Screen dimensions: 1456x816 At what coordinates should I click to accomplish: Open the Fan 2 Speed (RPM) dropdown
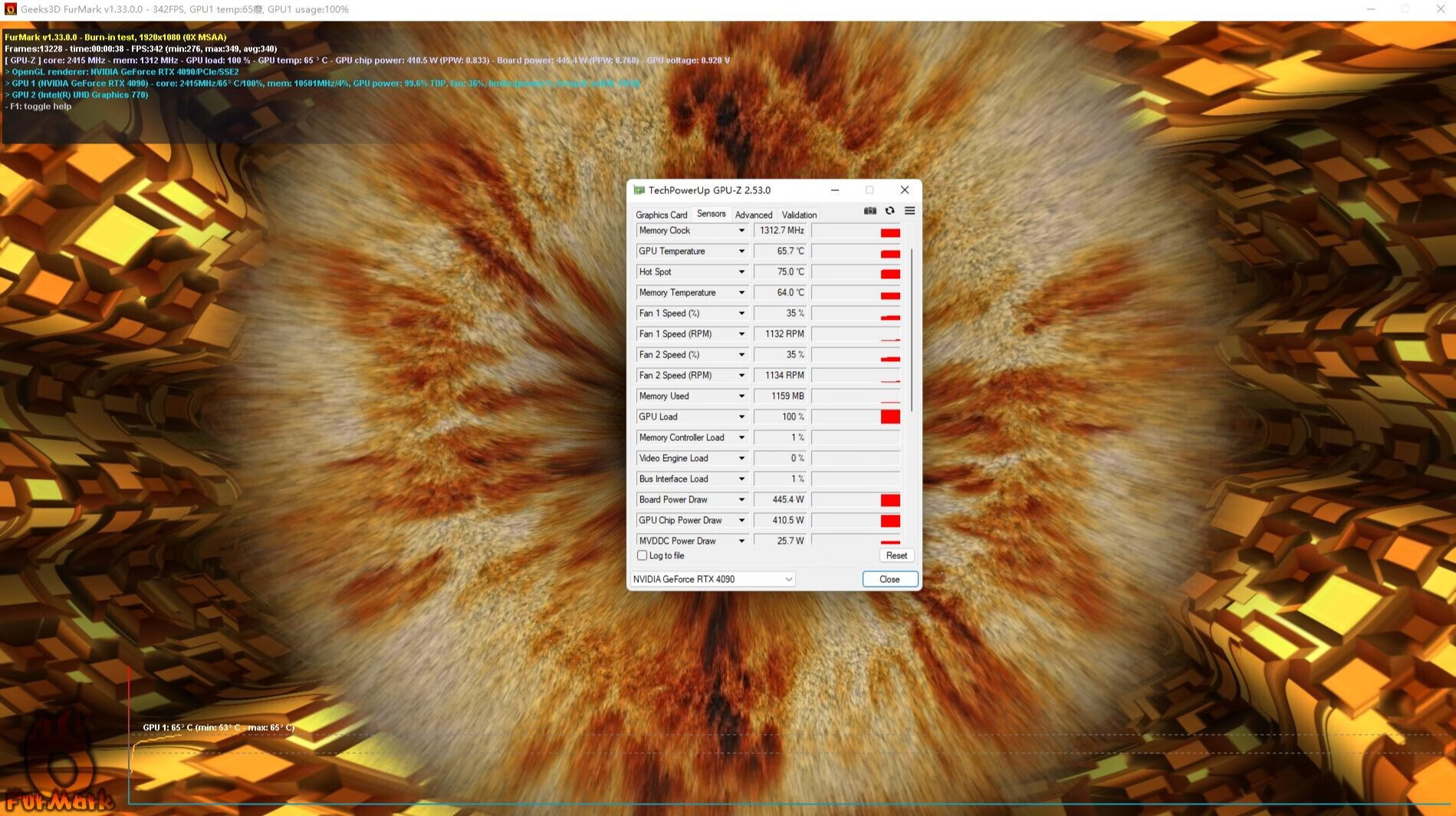point(741,376)
